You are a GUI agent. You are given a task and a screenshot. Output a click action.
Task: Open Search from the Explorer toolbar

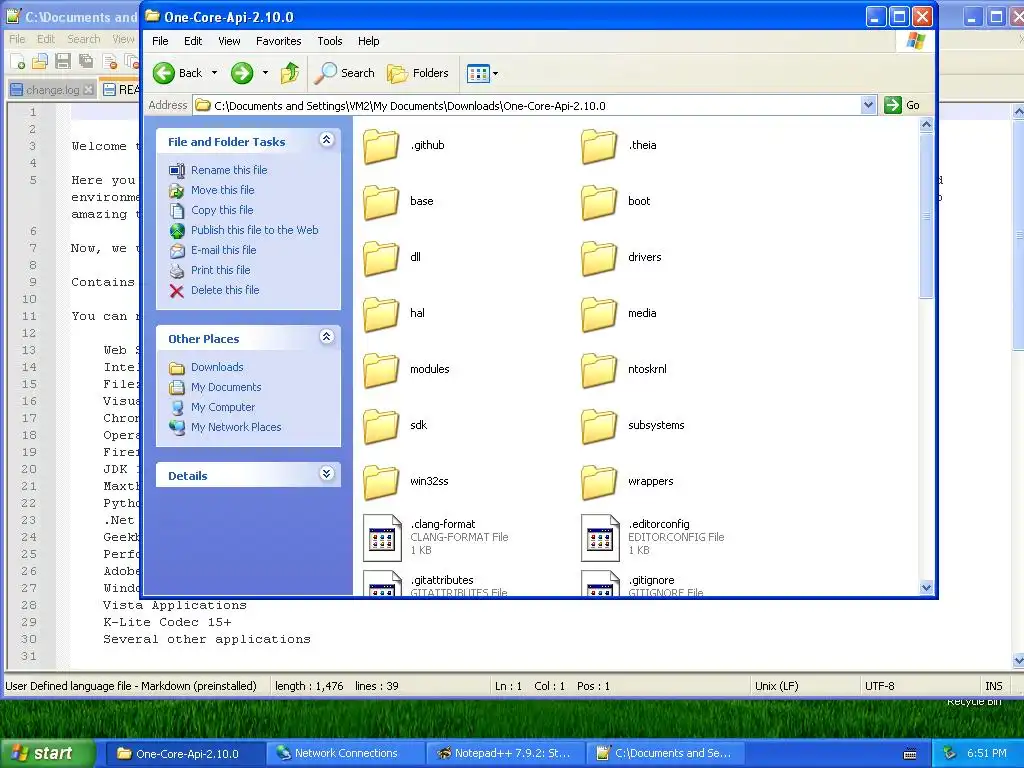[344, 73]
